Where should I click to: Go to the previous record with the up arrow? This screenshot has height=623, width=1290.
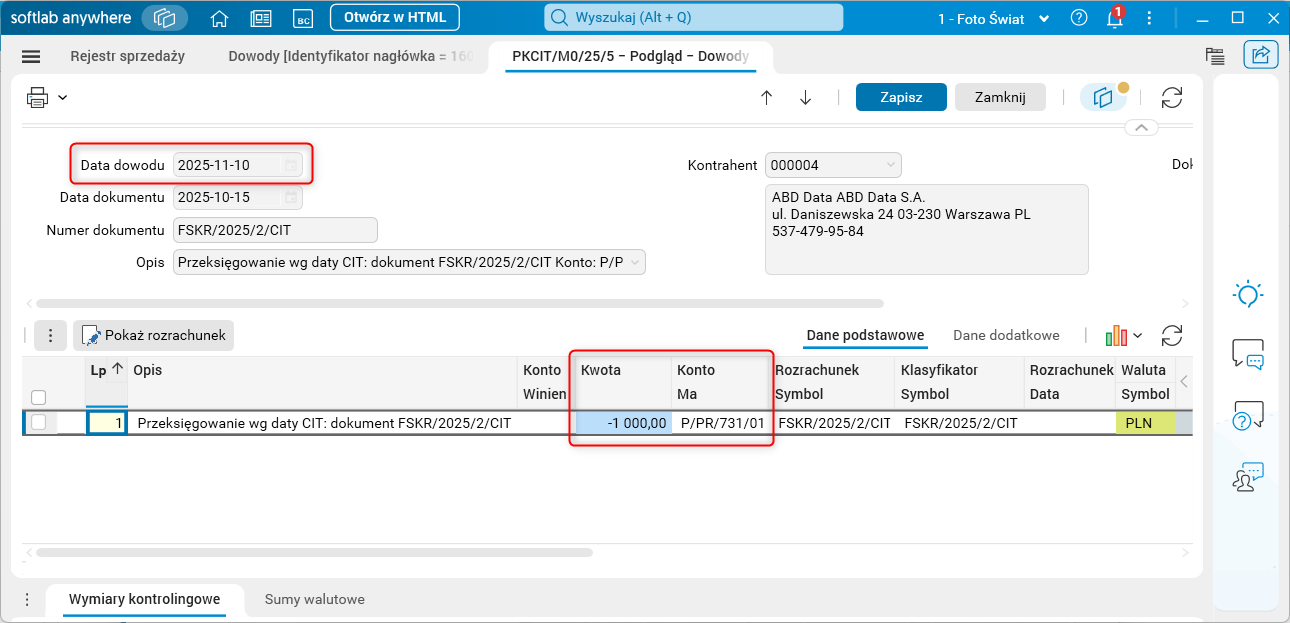767,97
